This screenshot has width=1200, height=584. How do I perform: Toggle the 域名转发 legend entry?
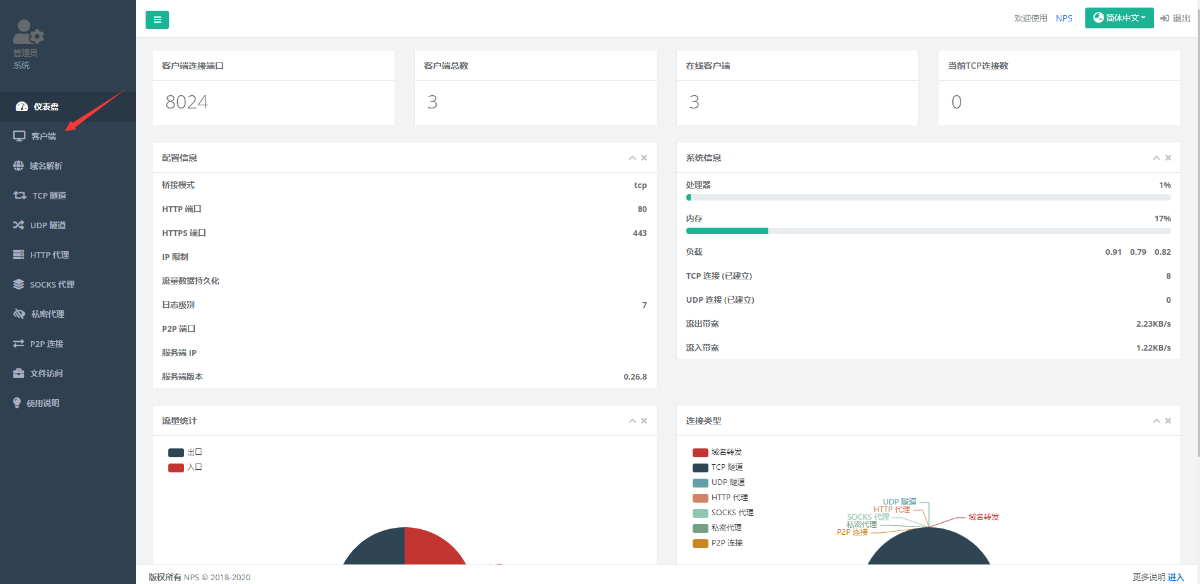click(717, 452)
